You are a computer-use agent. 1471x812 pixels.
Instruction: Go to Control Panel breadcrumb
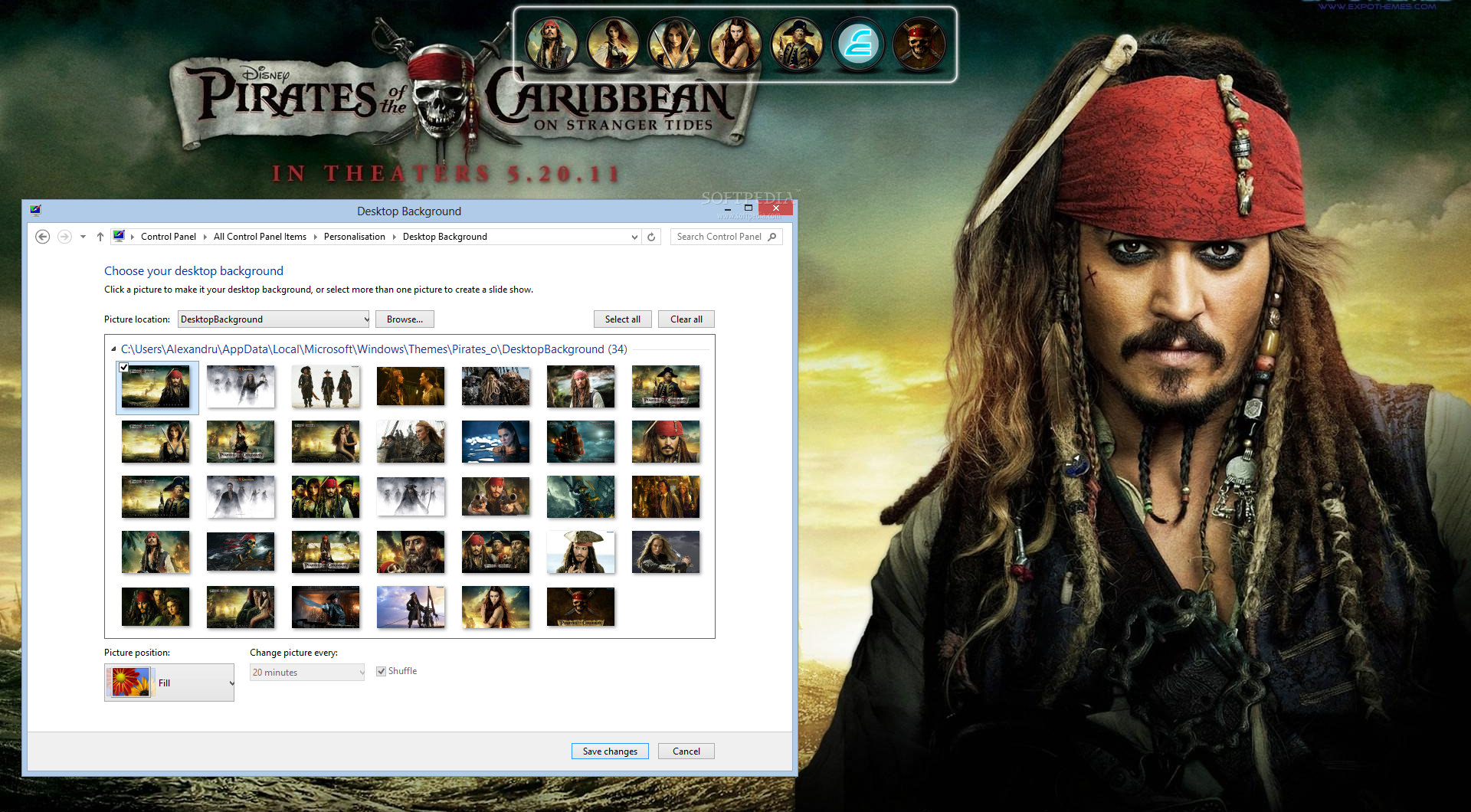click(169, 237)
